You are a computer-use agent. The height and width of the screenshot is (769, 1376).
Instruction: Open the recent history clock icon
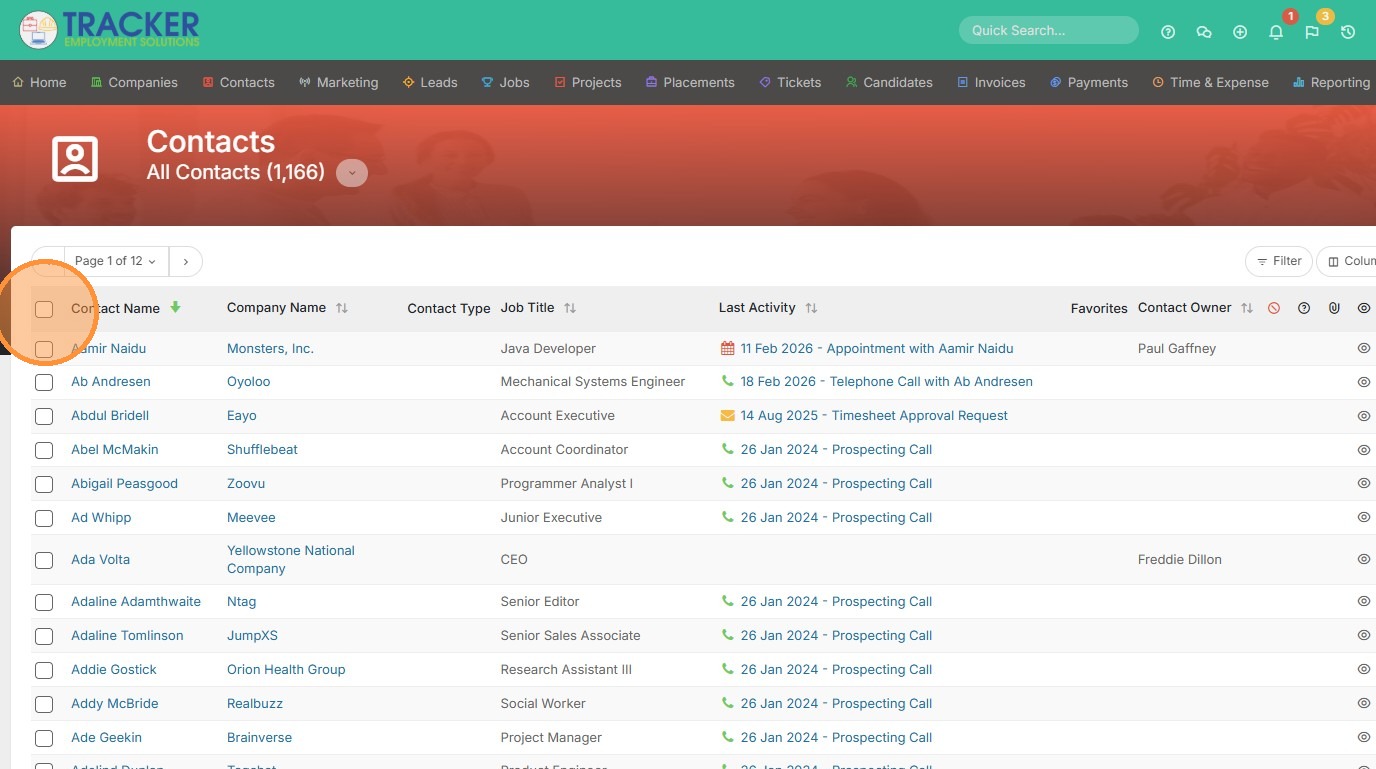click(1348, 32)
